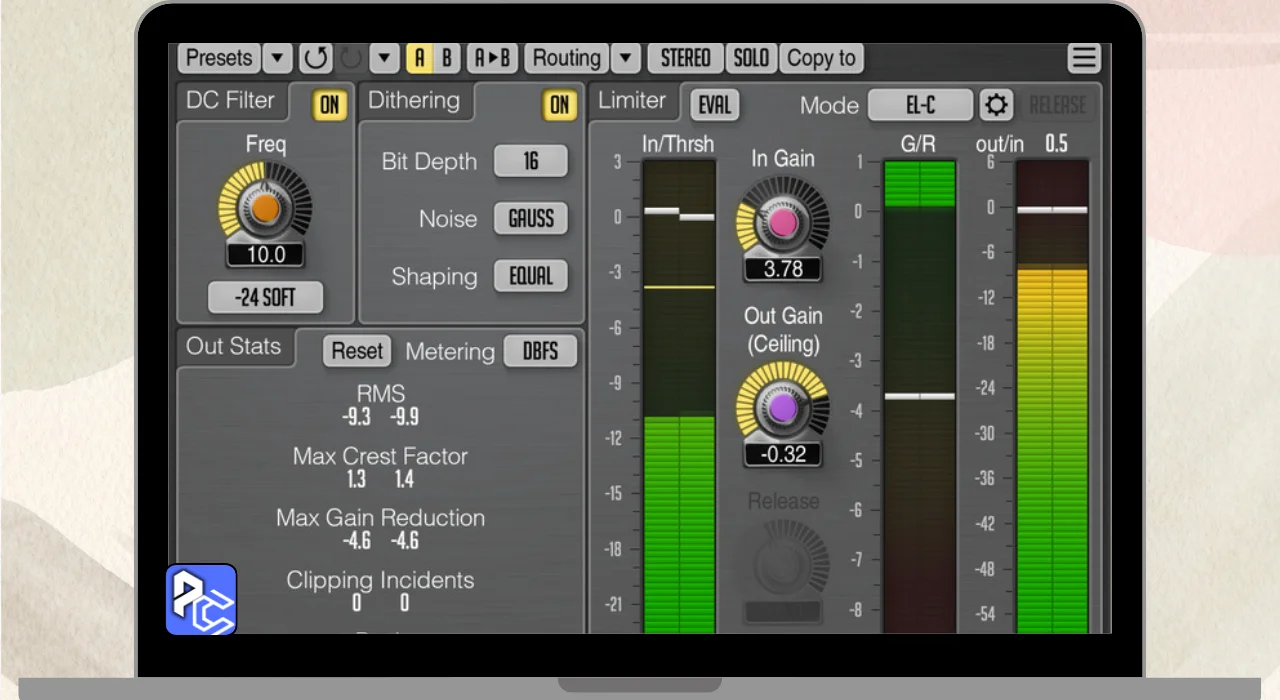Click the DC Filter Freq value field 10.0
This screenshot has height=700, width=1280.
(x=265, y=255)
